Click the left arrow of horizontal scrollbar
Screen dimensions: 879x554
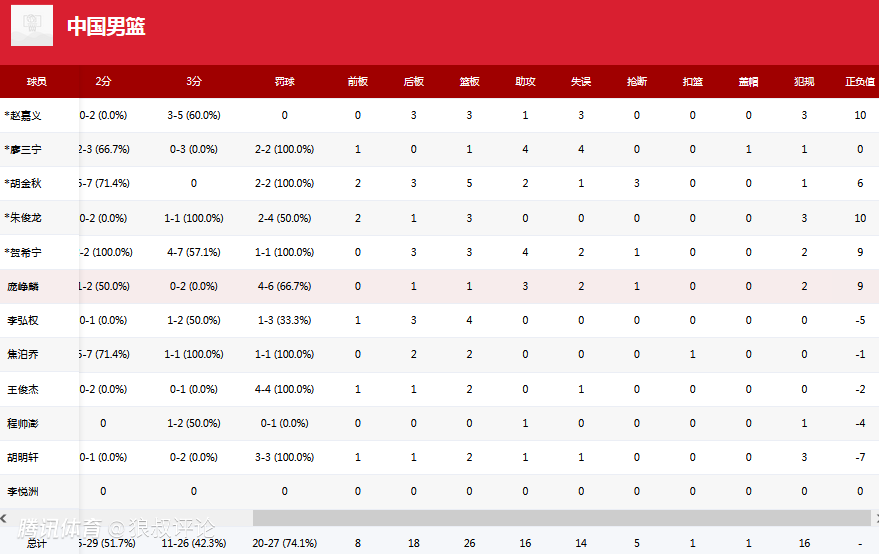(x=3, y=518)
